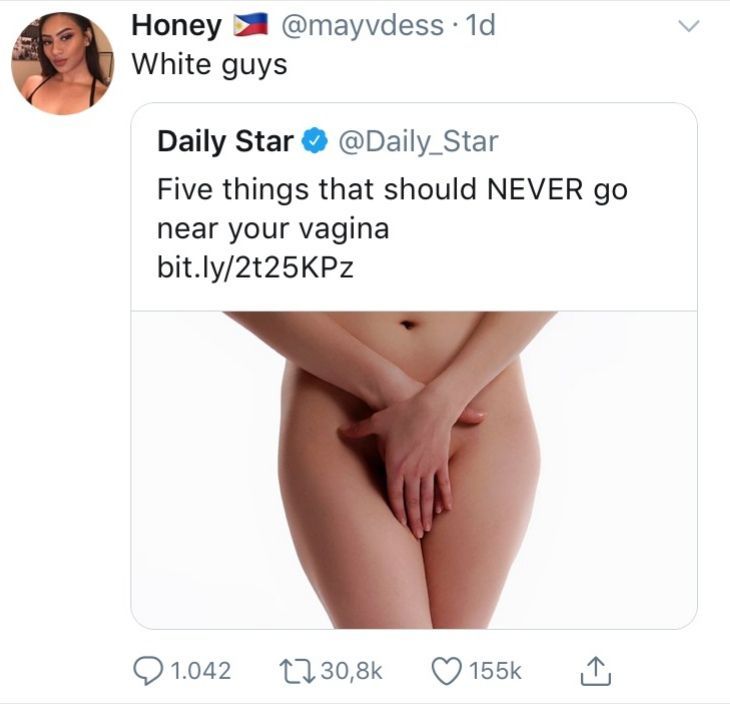Click the "White guys" tweet text
The height and width of the screenshot is (704, 730).
pos(209,64)
